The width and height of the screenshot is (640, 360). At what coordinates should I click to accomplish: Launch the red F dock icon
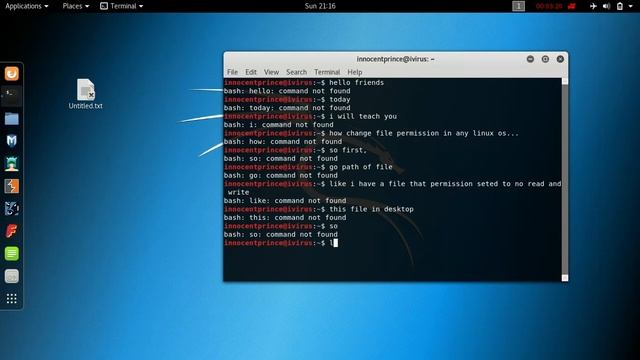tap(11, 231)
